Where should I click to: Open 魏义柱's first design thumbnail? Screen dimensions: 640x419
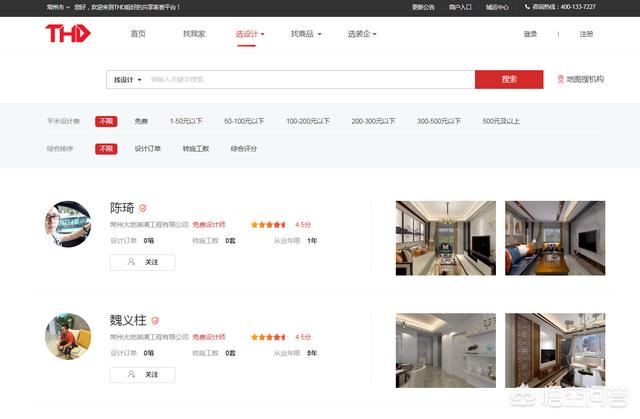point(446,350)
